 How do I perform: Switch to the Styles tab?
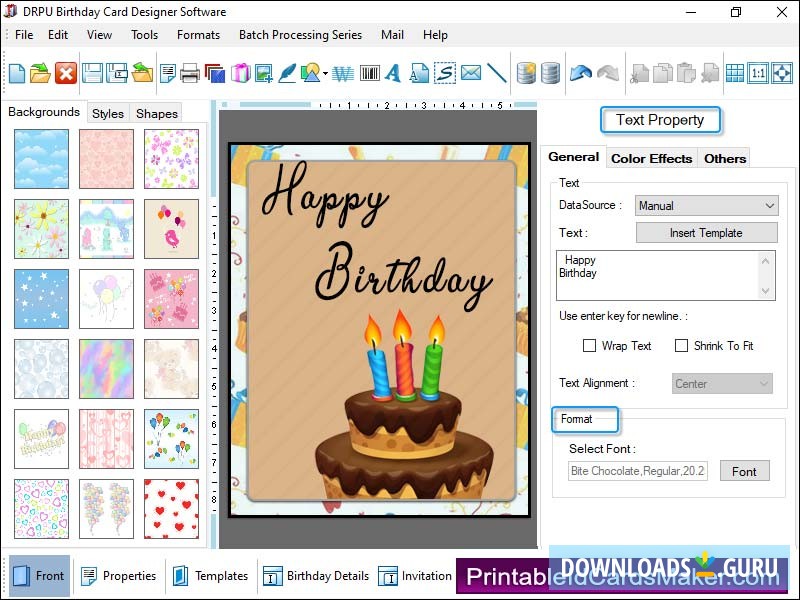coord(108,113)
